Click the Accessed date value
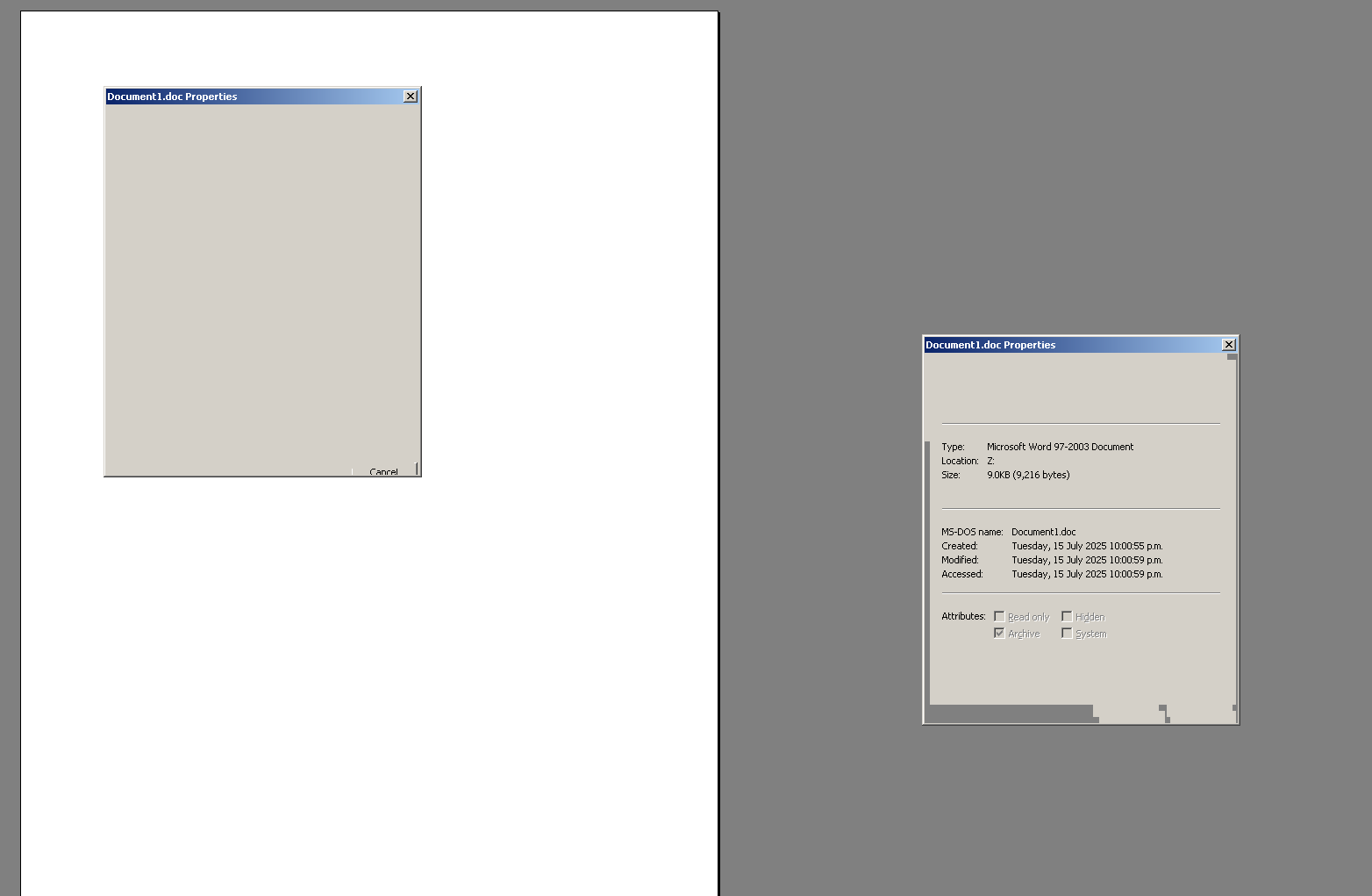1372x896 pixels. coord(1087,574)
